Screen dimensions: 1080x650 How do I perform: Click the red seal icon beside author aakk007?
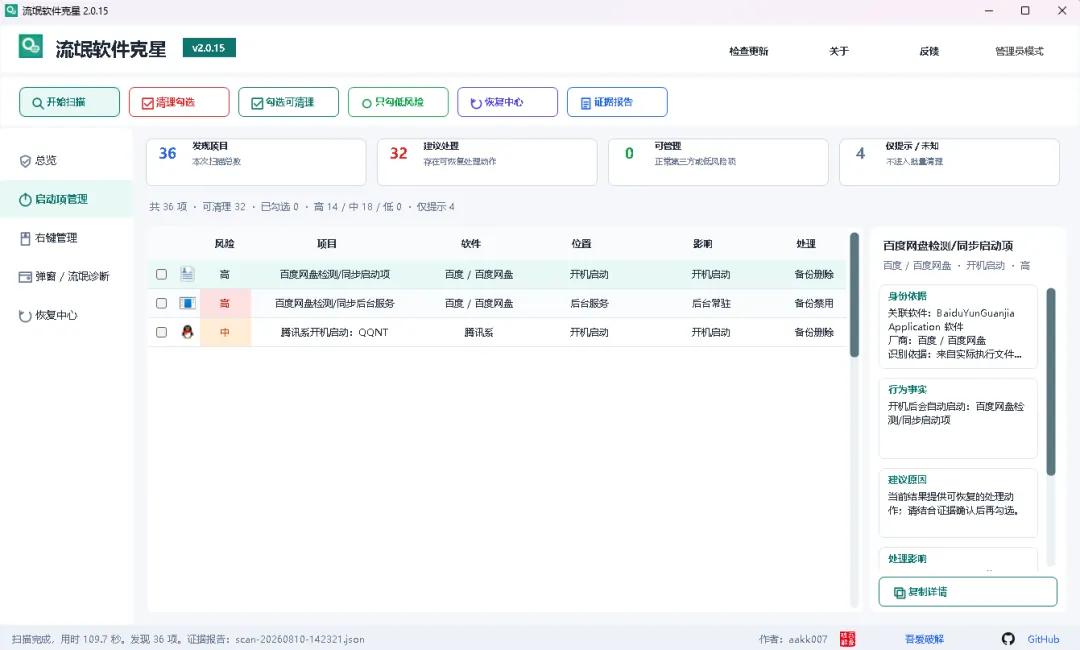click(x=847, y=639)
